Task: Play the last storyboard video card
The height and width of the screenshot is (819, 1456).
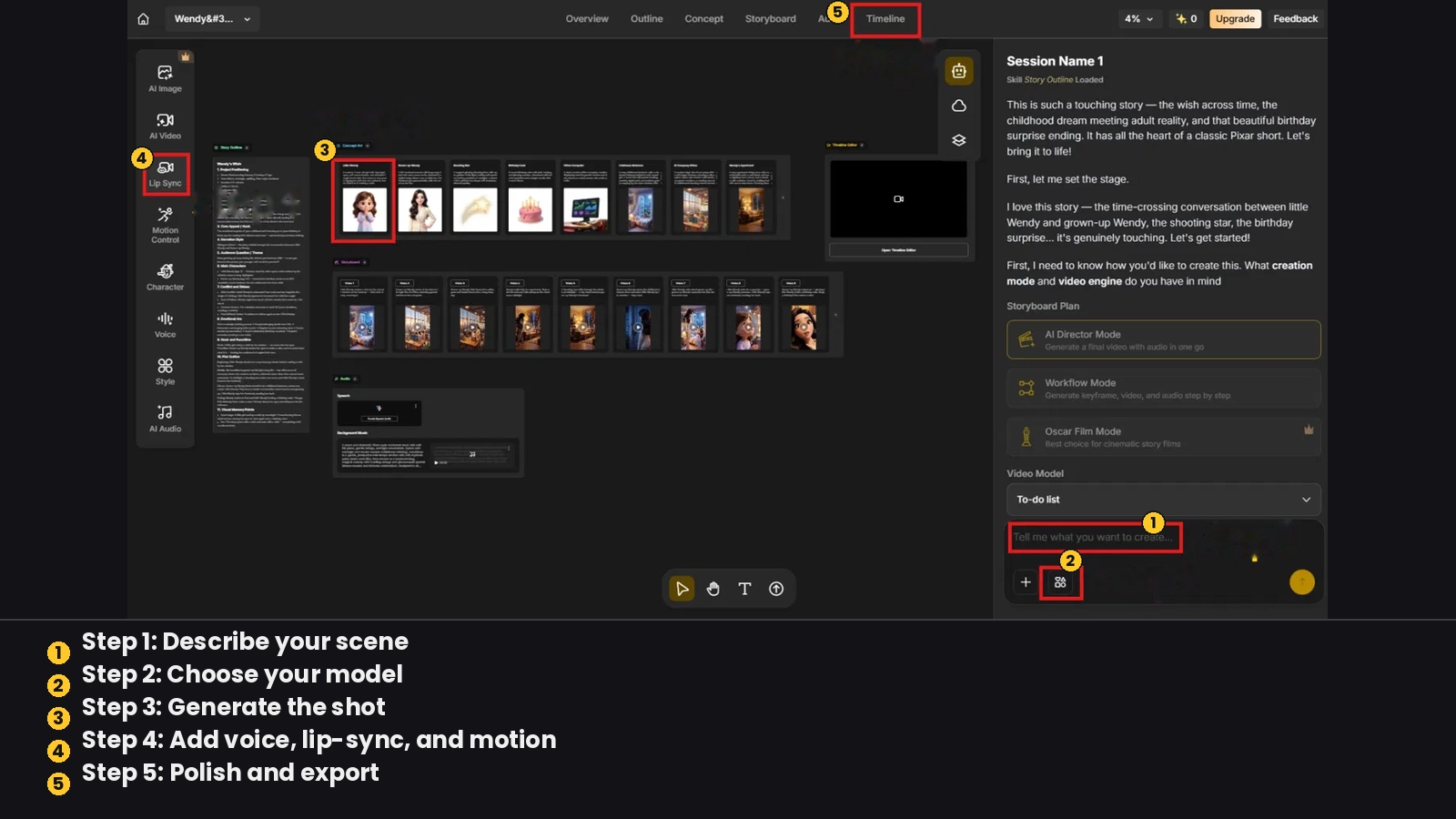Action: 804,328
